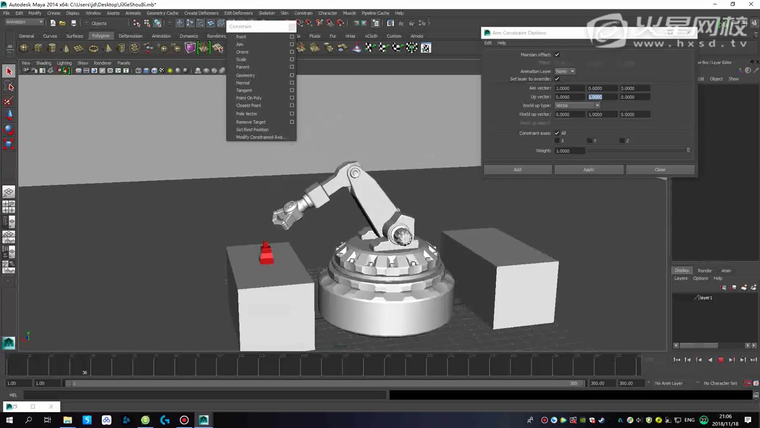The width and height of the screenshot is (760, 428).
Task: Click the Lasso select tool
Action: pyautogui.click(x=9, y=87)
